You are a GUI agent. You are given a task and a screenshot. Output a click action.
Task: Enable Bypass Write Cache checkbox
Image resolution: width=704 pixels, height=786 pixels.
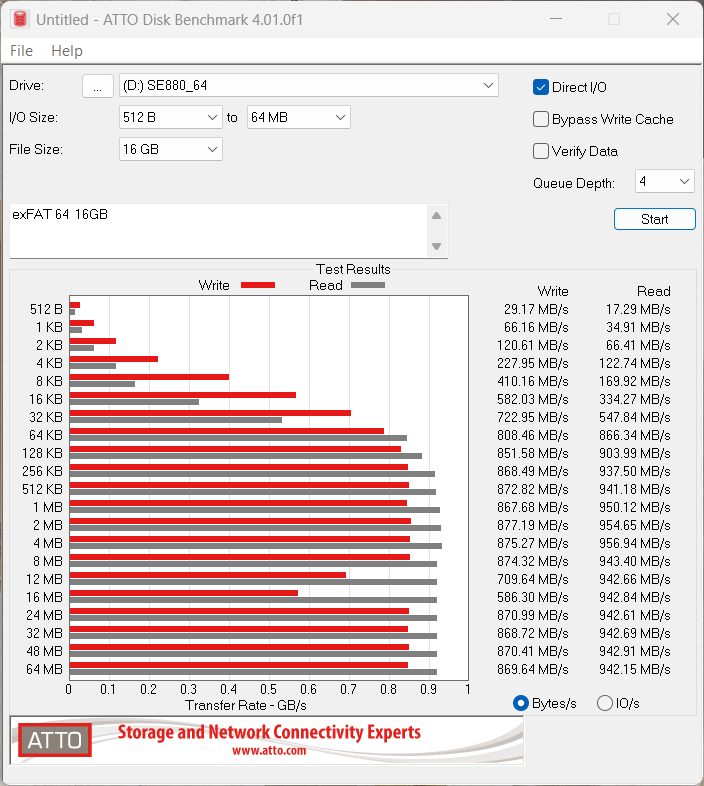coord(541,119)
